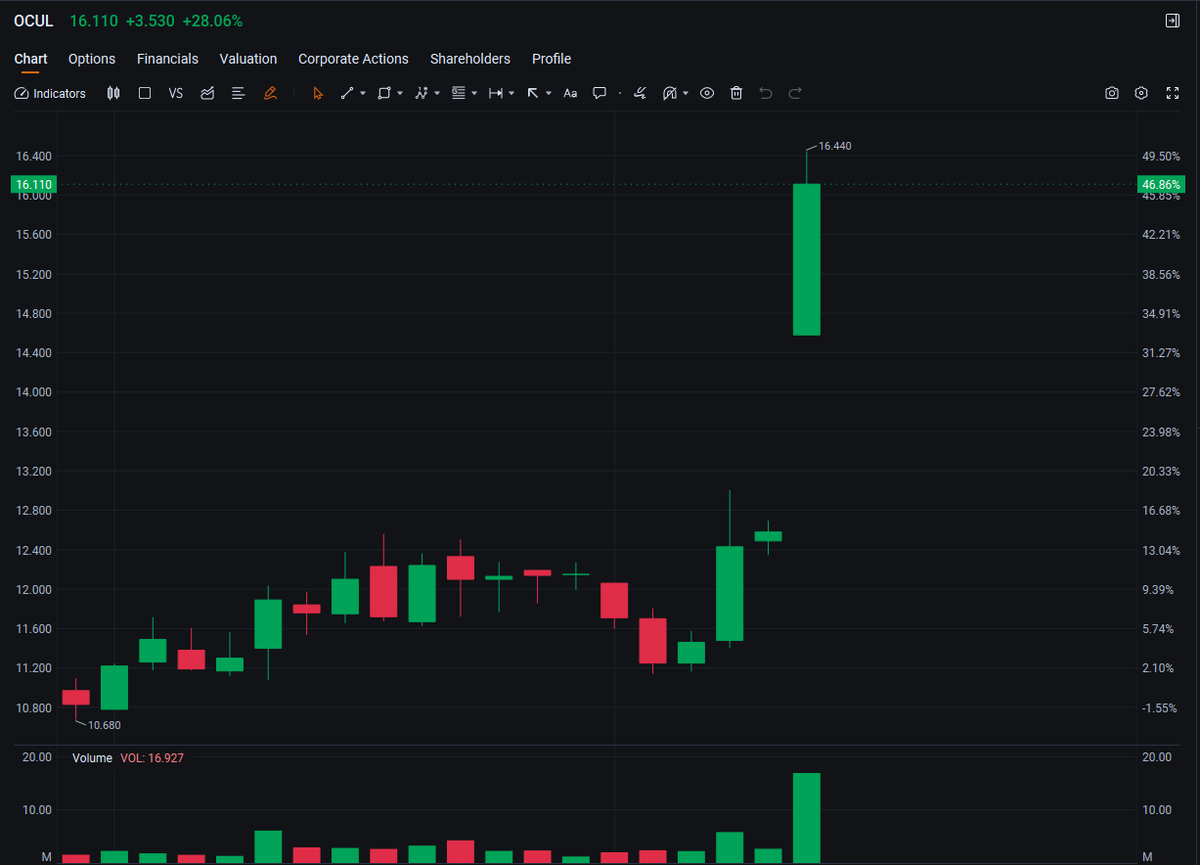
Task: Open the Indicators panel
Action: tap(50, 93)
